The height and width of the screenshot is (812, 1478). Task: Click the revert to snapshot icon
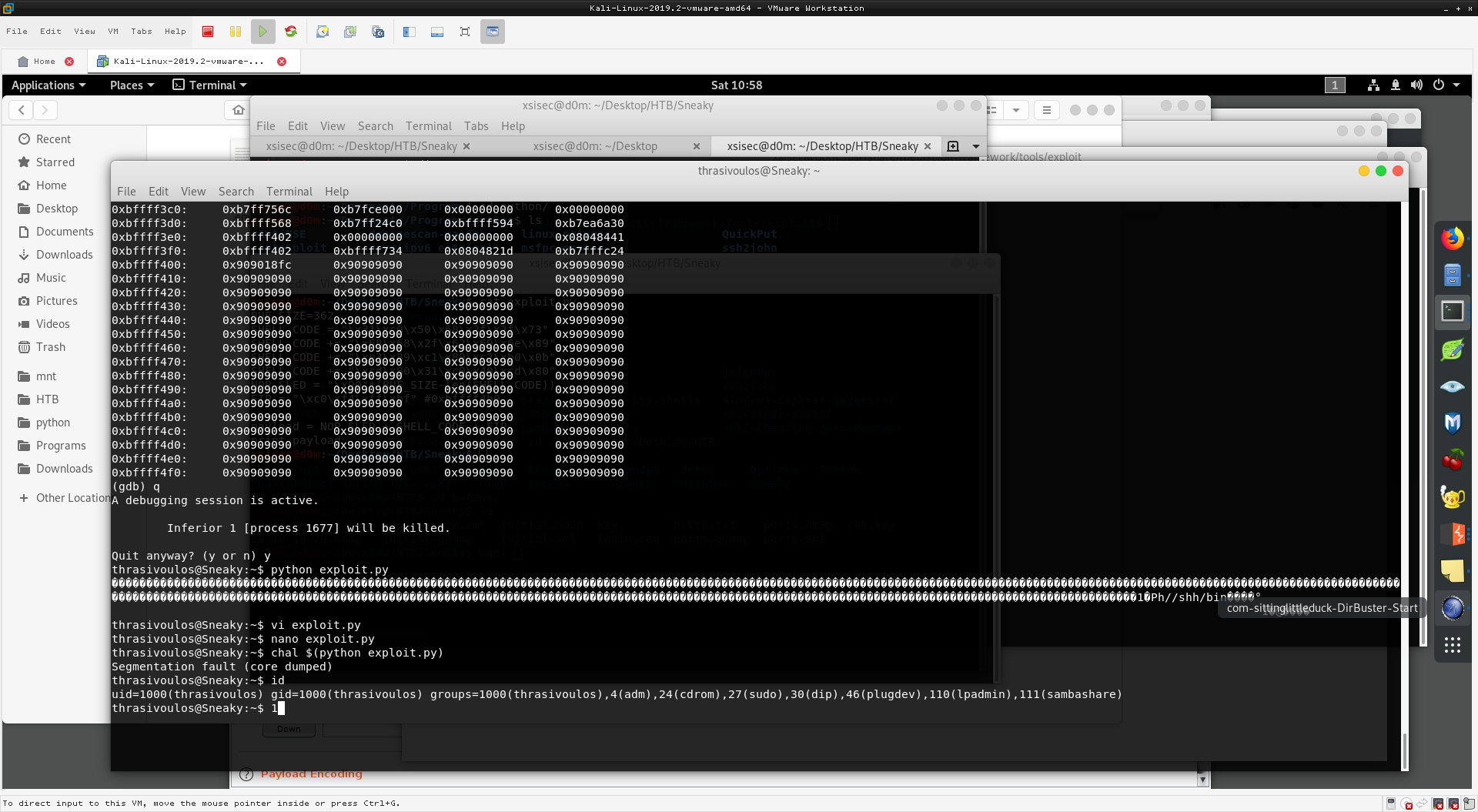[x=350, y=32]
